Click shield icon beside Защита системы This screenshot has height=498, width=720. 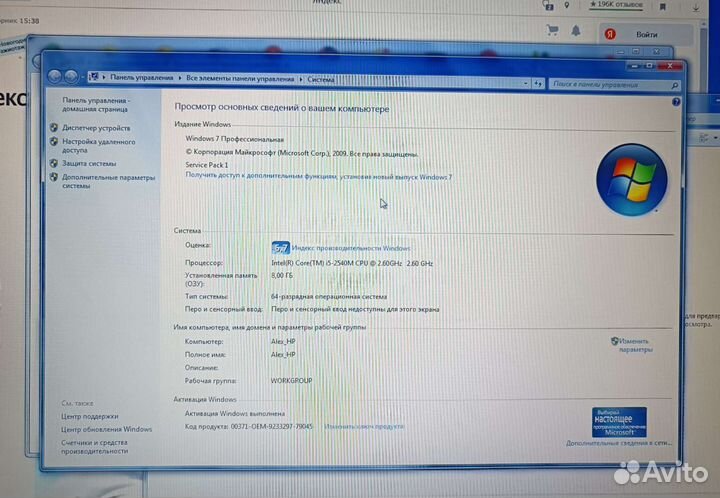pyautogui.click(x=54, y=163)
